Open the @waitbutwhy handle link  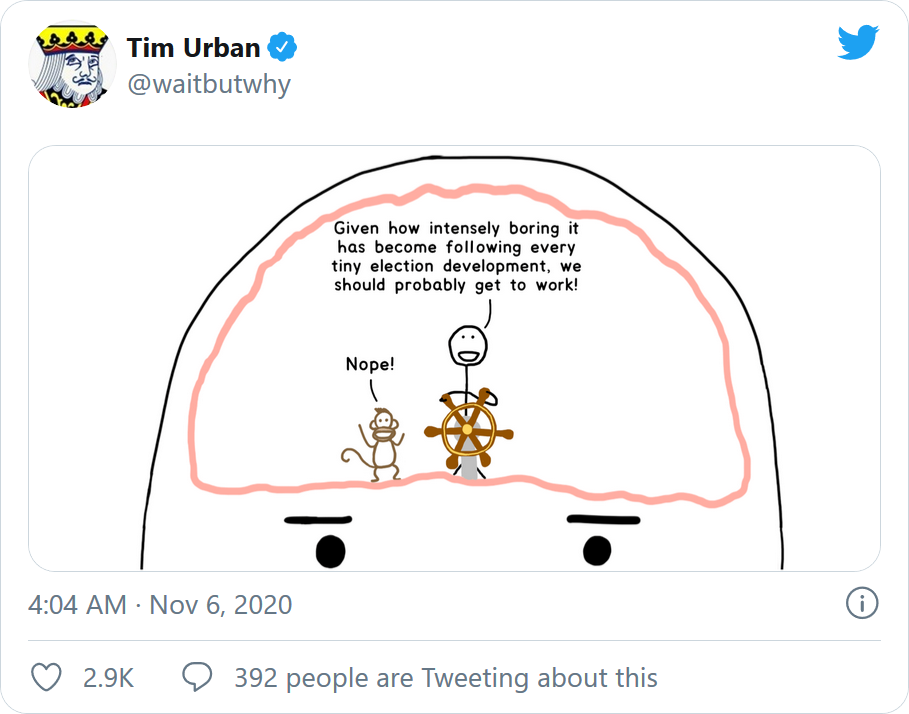(x=209, y=85)
